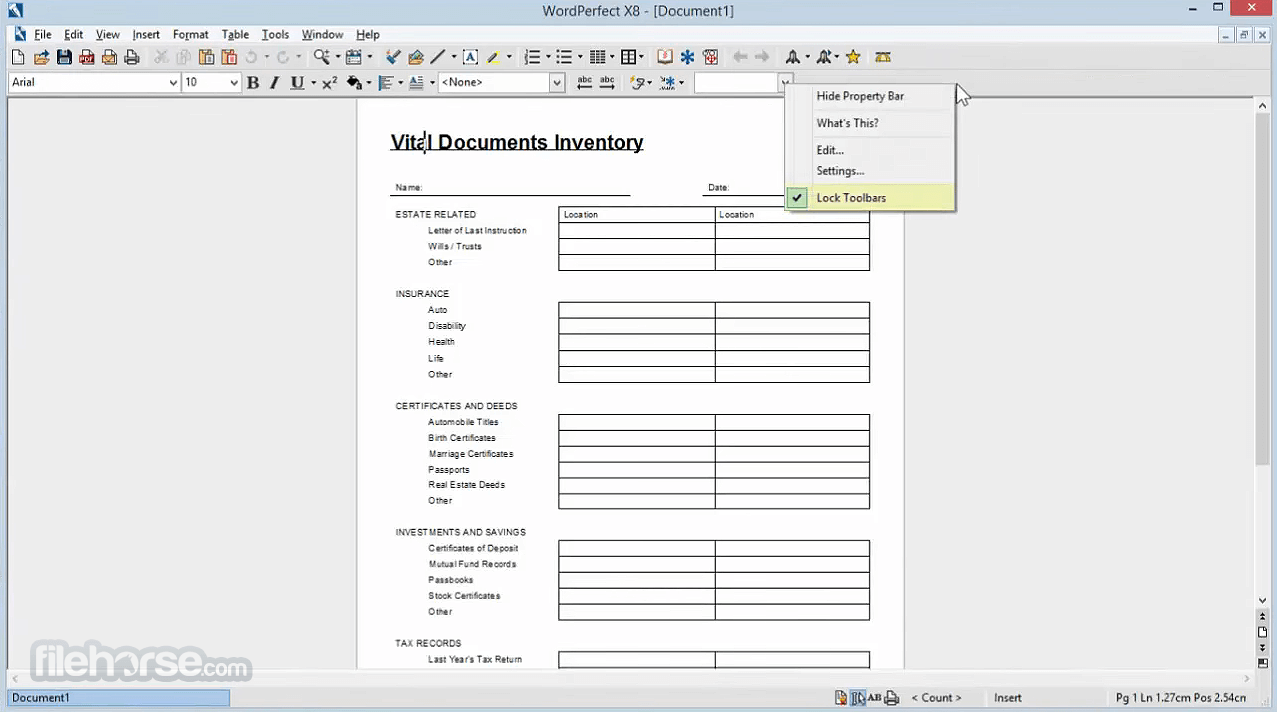Send document by email envelope icon
Image resolution: width=1277 pixels, height=712 pixels.
(110, 58)
